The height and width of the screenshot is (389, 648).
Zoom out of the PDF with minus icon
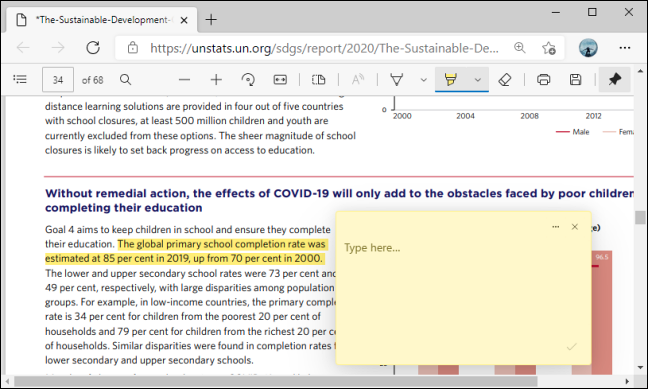point(184,79)
